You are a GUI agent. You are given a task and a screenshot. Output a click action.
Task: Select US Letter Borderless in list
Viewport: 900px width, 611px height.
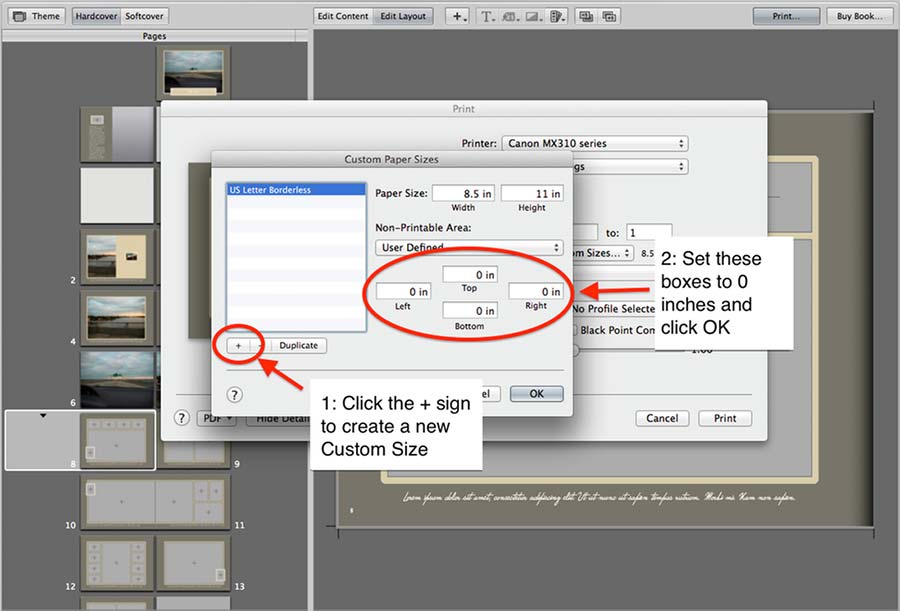point(295,190)
